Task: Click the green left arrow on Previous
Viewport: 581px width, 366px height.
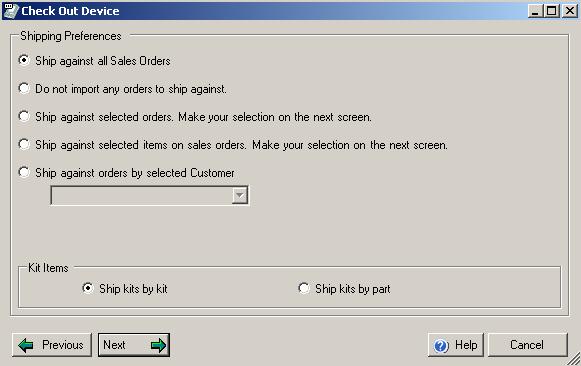Action: point(26,345)
